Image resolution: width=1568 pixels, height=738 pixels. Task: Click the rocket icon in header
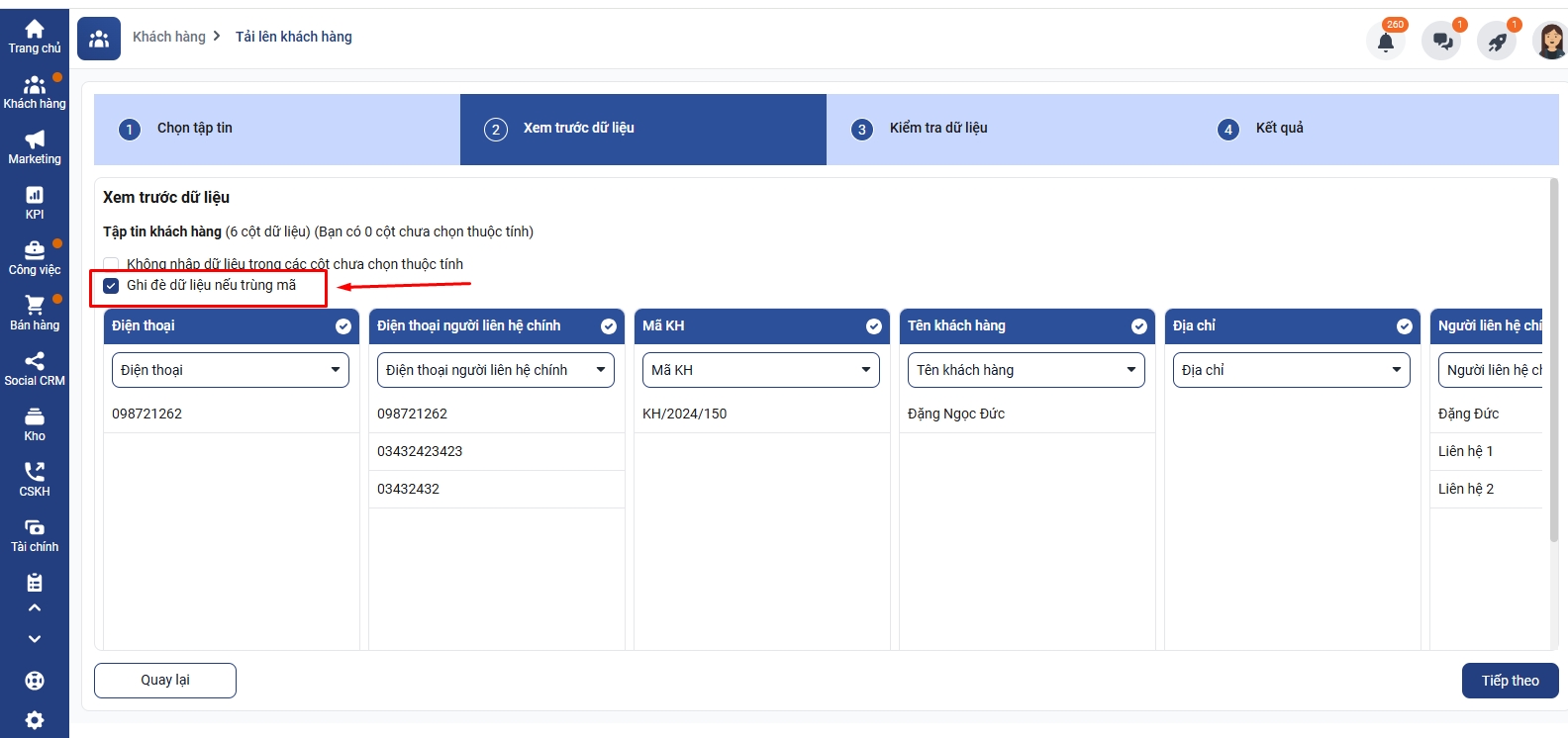point(1497,42)
